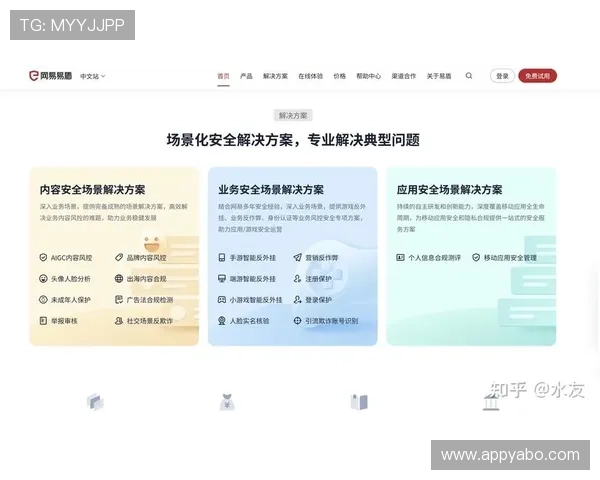The width and height of the screenshot is (600, 480).
Task: Click the ID card icon beside 个人信息合规测评
Action: pyautogui.click(x=400, y=257)
